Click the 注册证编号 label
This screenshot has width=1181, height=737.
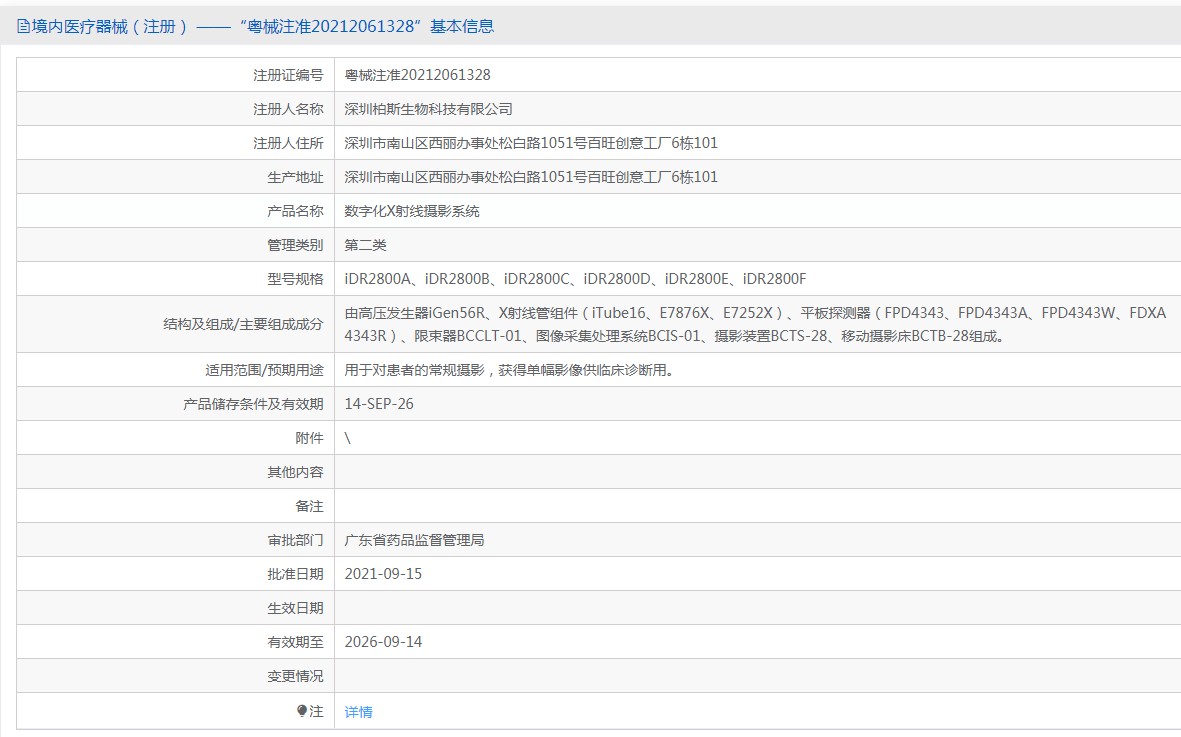[288, 75]
